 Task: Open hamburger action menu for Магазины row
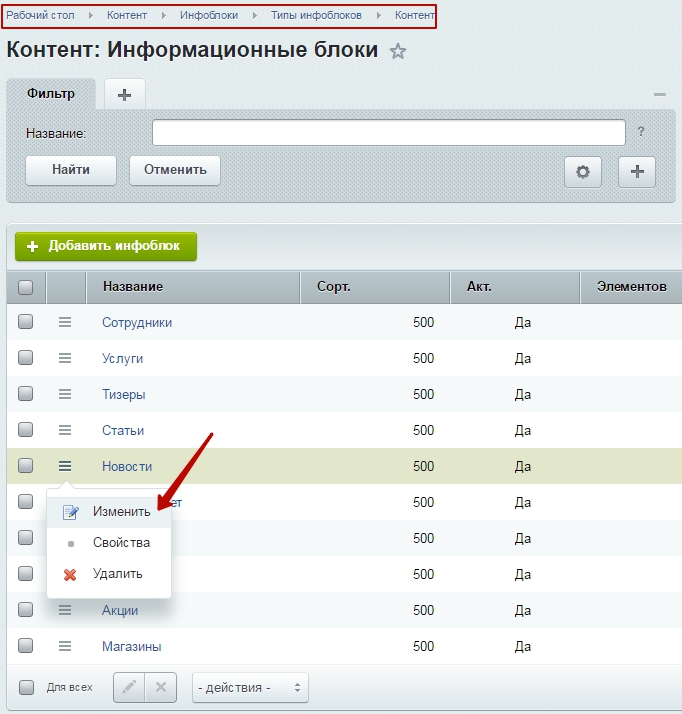[65, 646]
